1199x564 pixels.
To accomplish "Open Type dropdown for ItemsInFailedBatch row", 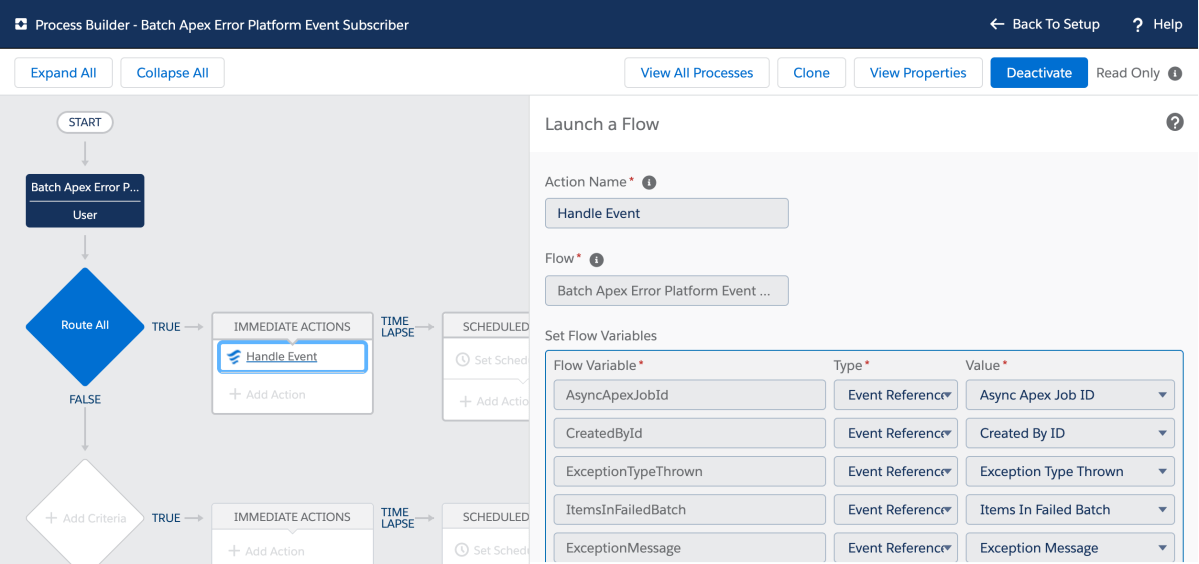I will click(895, 510).
